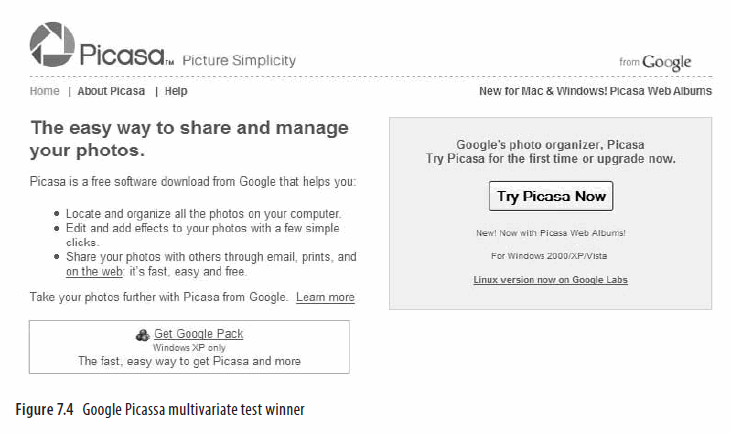
Task: Click the 'Locate and organize' bullet item
Action: (203, 213)
